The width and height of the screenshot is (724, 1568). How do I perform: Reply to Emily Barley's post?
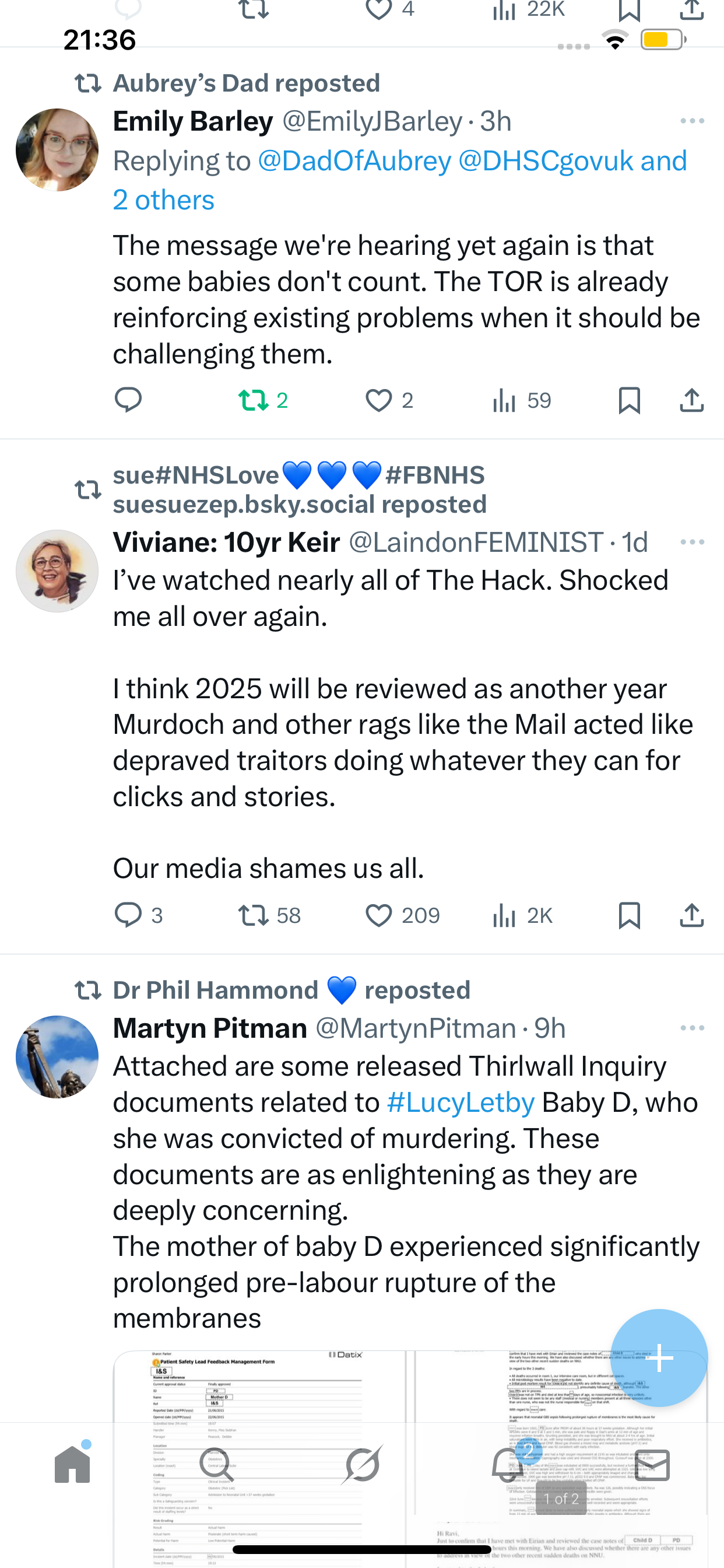tap(128, 401)
